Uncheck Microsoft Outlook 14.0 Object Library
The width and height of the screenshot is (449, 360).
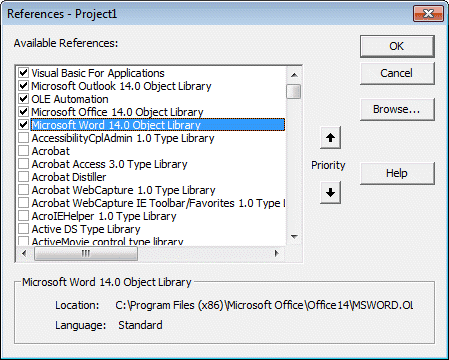point(23,86)
